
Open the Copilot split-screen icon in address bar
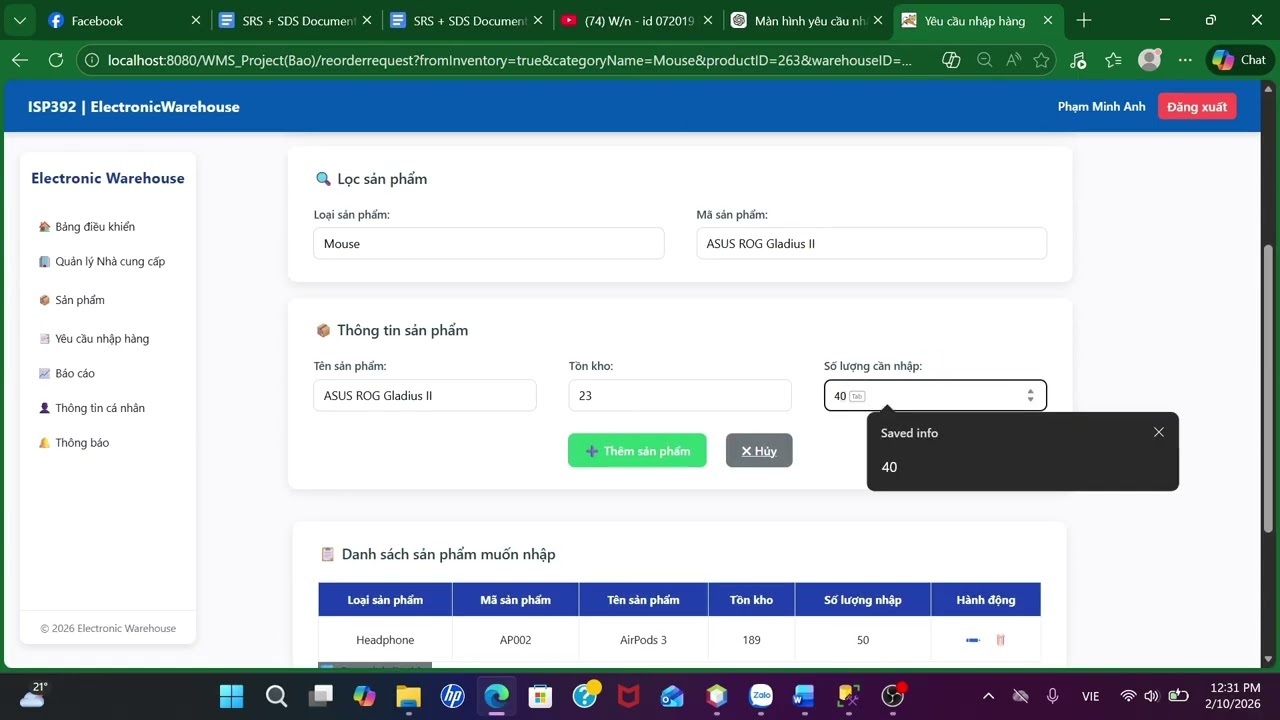[x=952, y=60]
